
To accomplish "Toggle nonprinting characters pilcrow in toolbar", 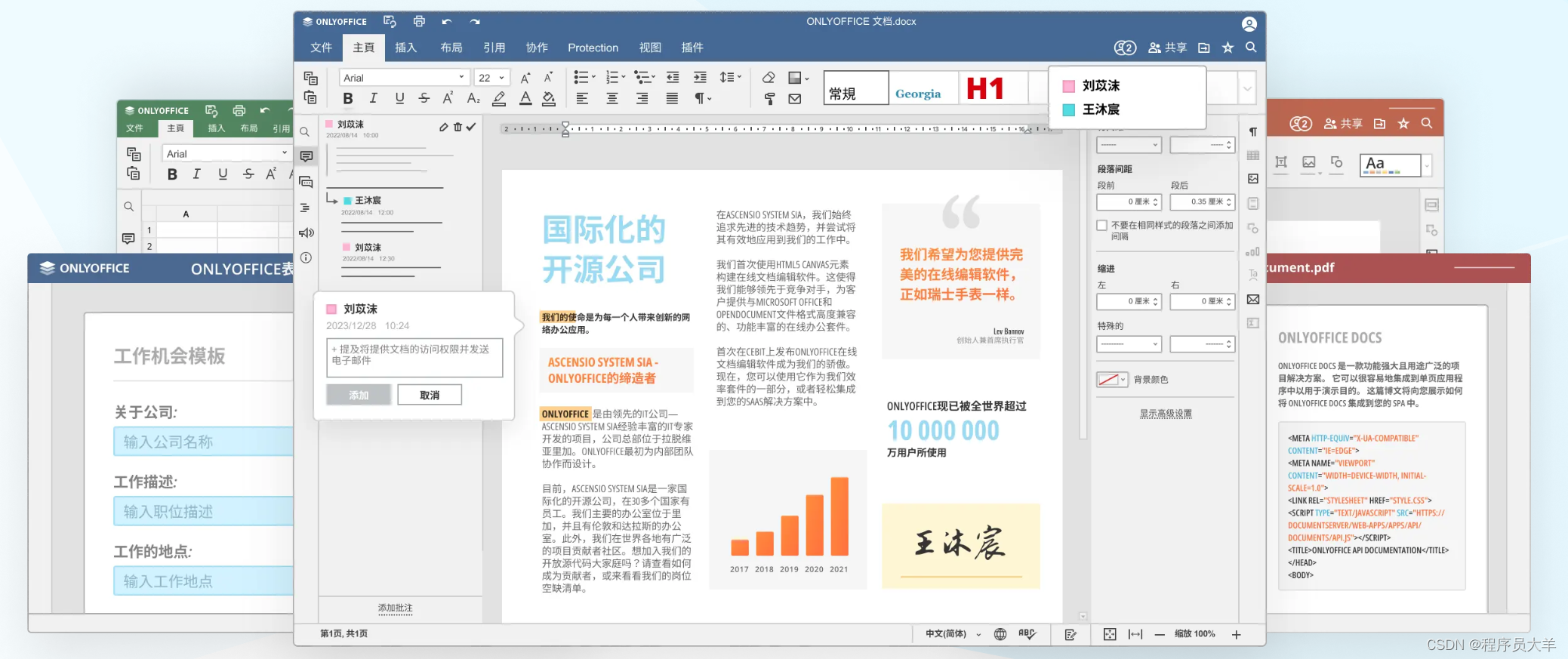I will point(703,98).
